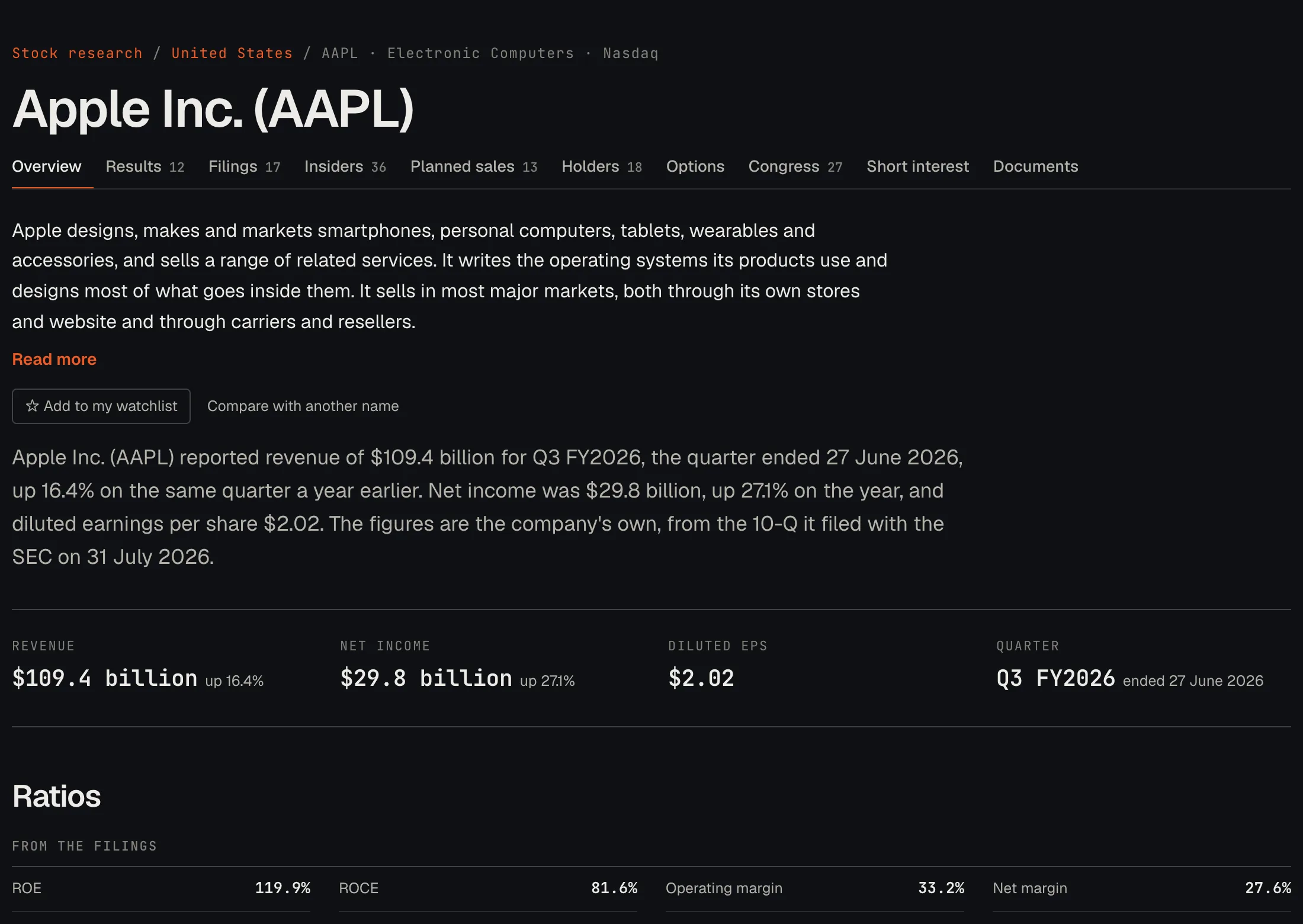Click the Q3 FY2026 quarter value
The width and height of the screenshot is (1303, 924).
coord(1056,678)
